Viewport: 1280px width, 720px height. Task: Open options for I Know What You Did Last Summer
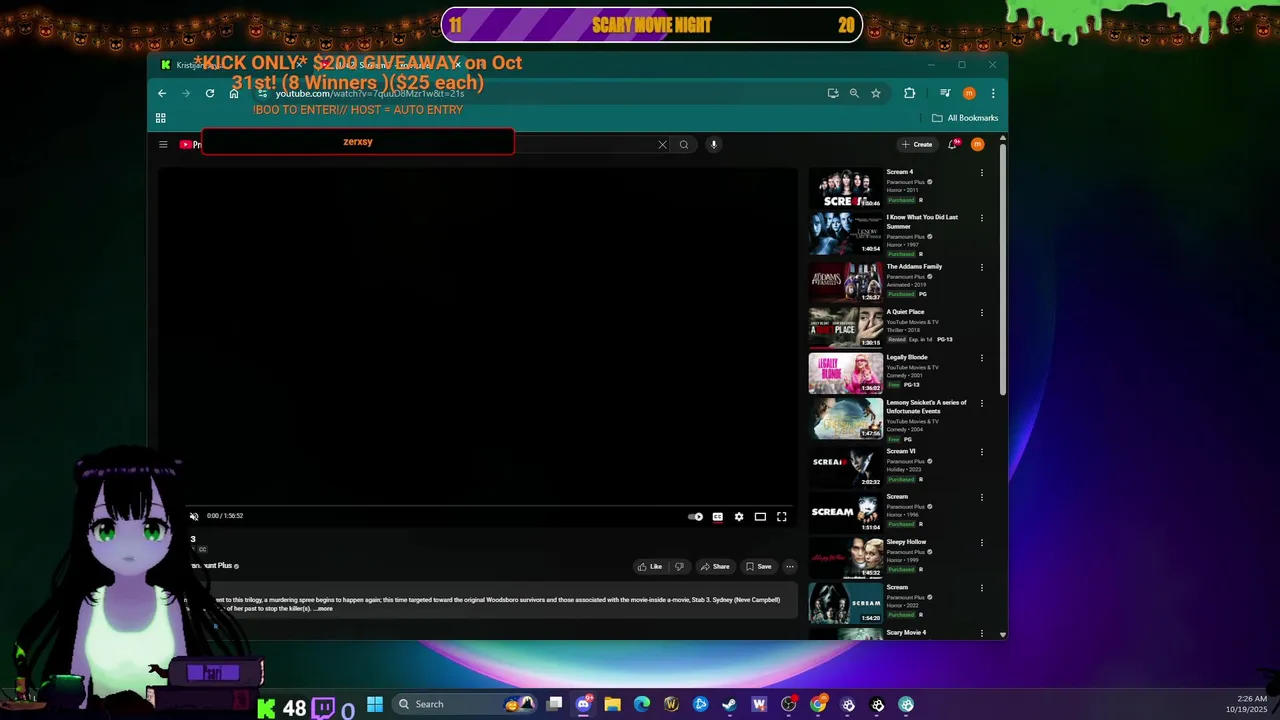coord(982,218)
